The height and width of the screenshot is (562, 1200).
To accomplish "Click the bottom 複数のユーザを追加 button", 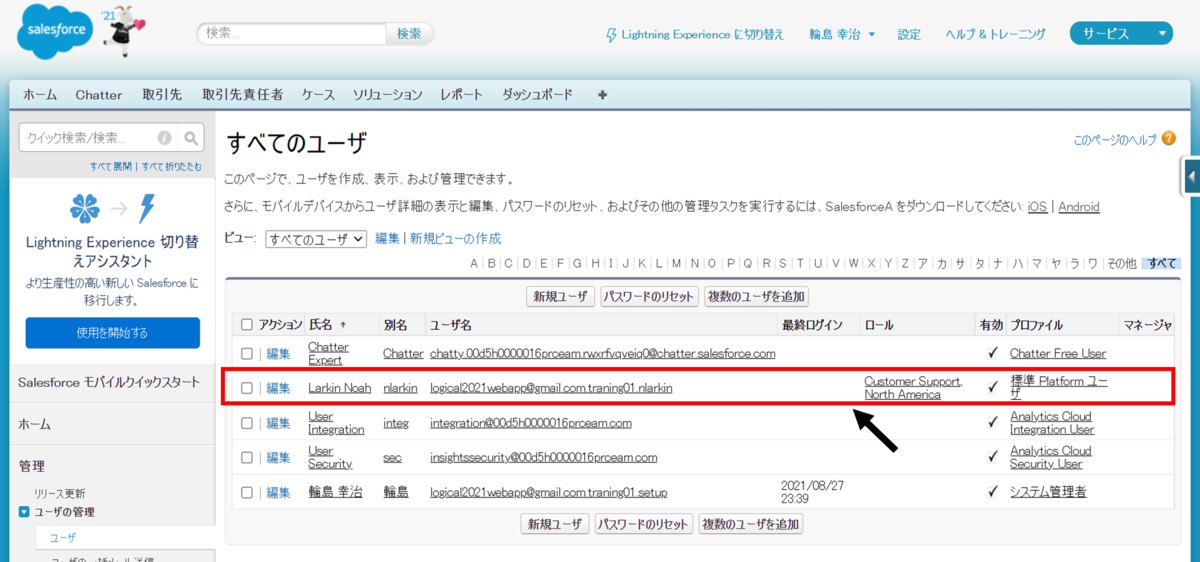I will (x=750, y=524).
